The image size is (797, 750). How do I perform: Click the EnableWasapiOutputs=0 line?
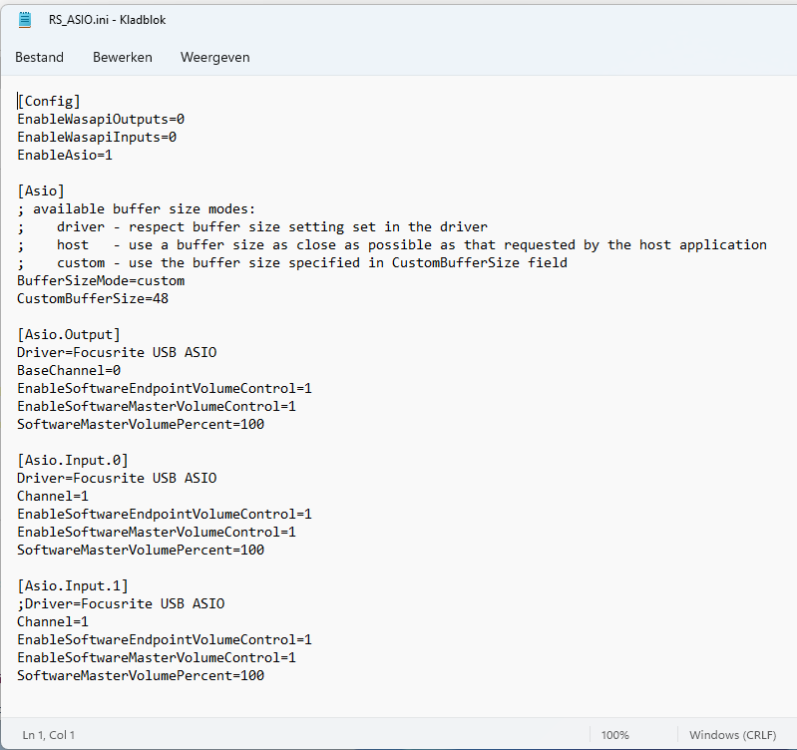pos(100,119)
